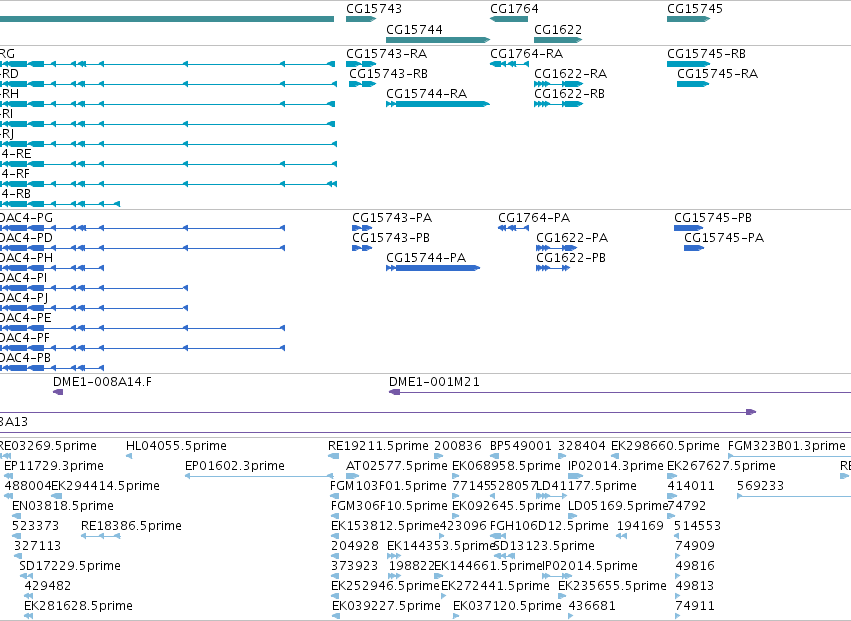The width and height of the screenshot is (851, 621).
Task: Click EST FGM323B01.3prime
Action: tap(786, 446)
